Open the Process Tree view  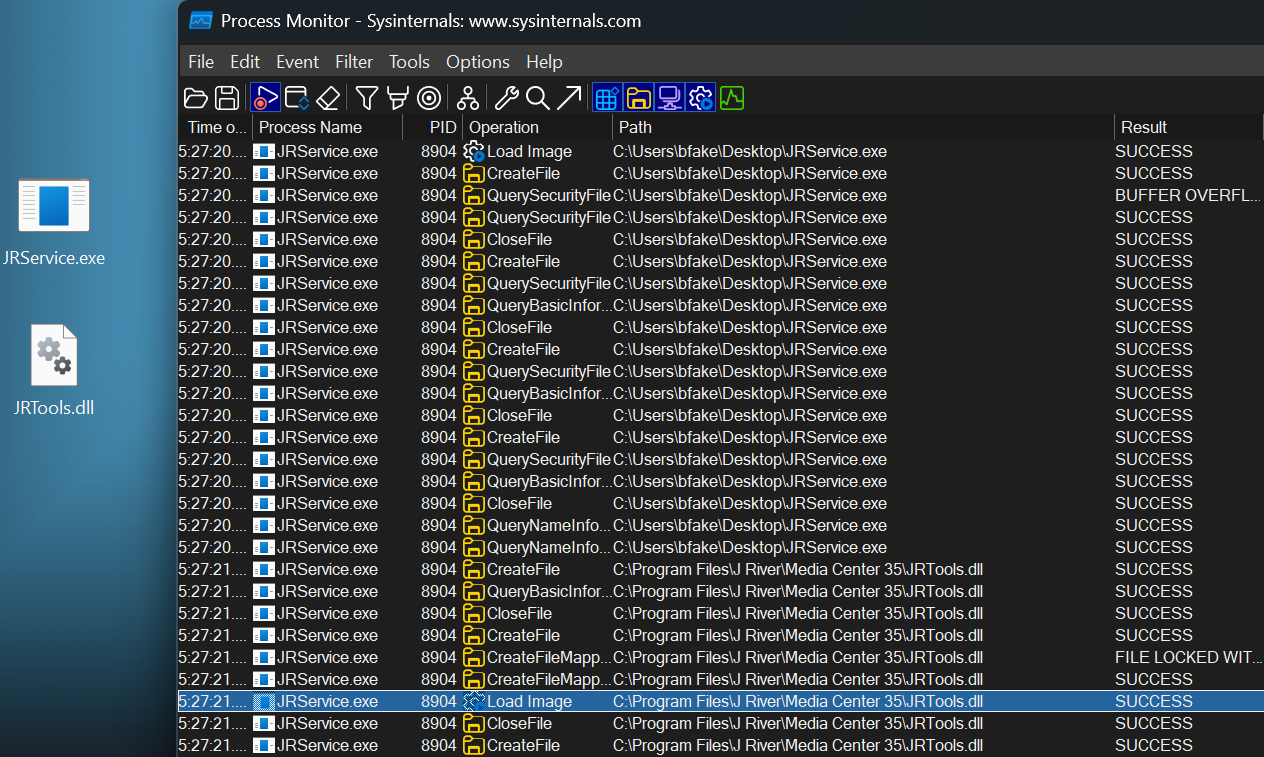[x=467, y=97]
